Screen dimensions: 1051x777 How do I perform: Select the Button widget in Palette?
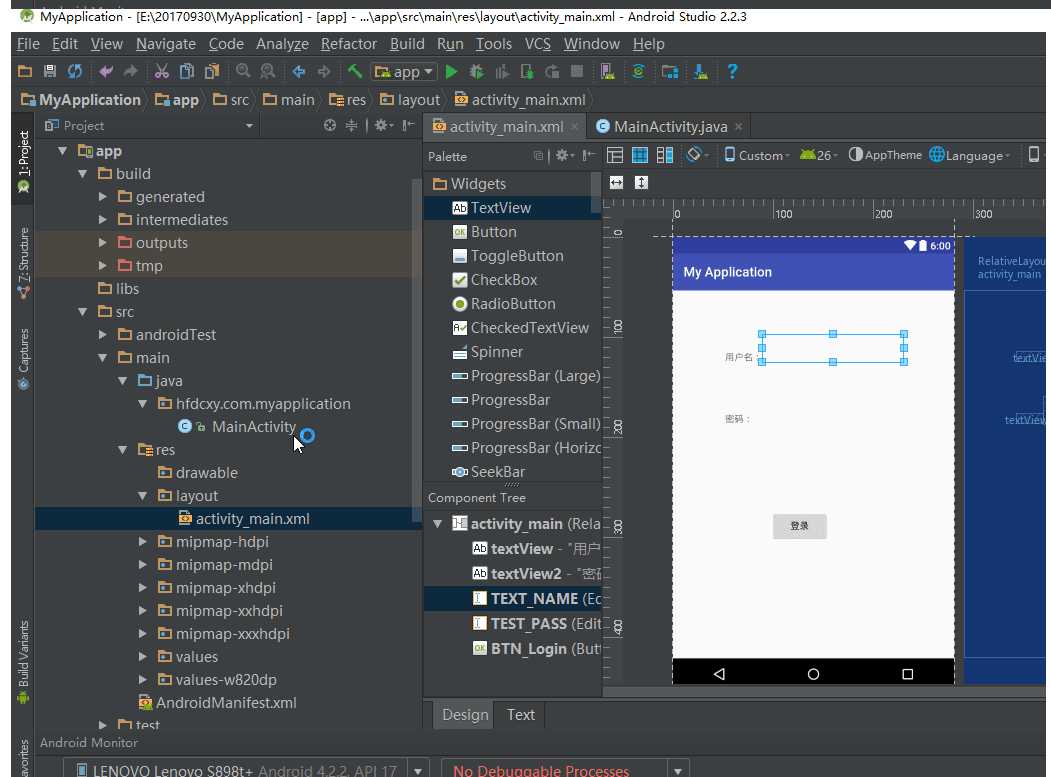click(493, 232)
